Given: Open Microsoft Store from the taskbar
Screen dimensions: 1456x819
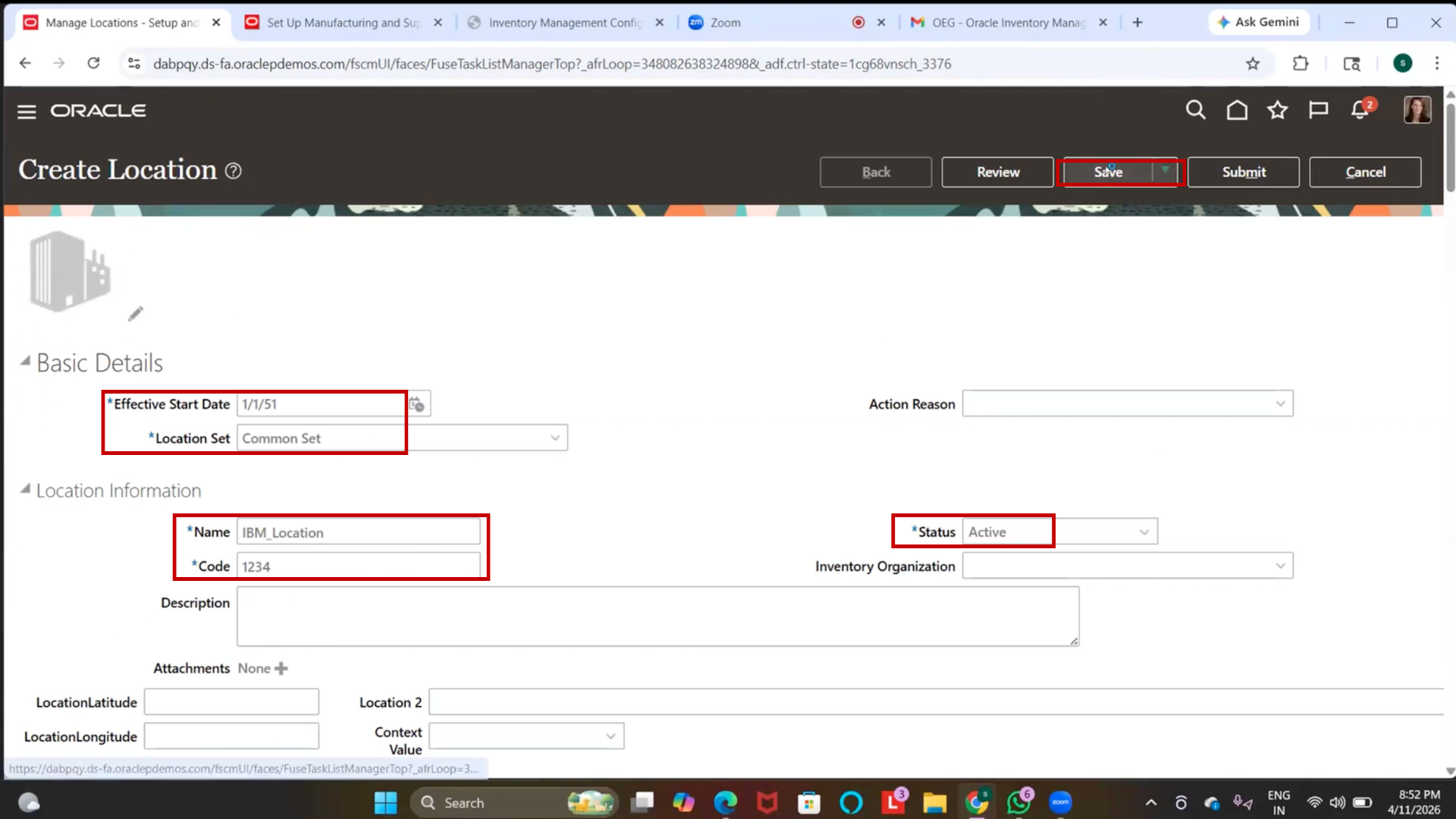Looking at the screenshot, I should (809, 802).
